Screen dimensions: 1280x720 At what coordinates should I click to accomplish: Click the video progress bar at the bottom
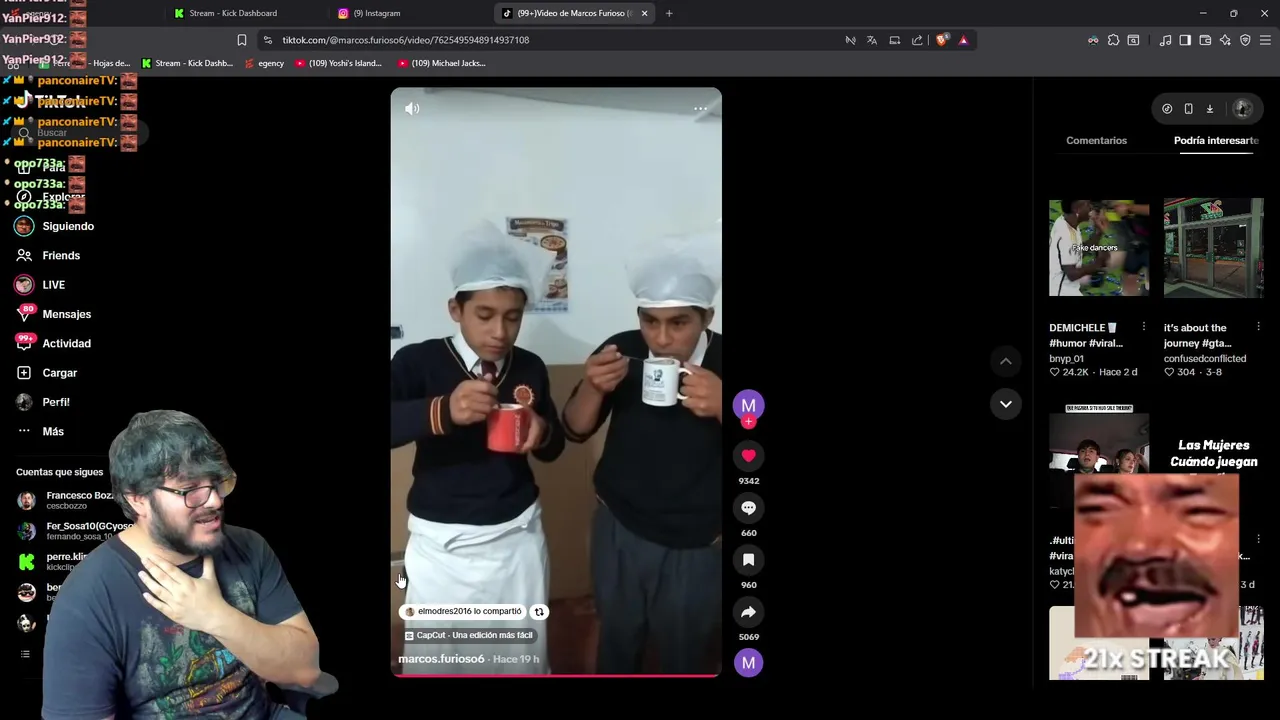tap(556, 677)
